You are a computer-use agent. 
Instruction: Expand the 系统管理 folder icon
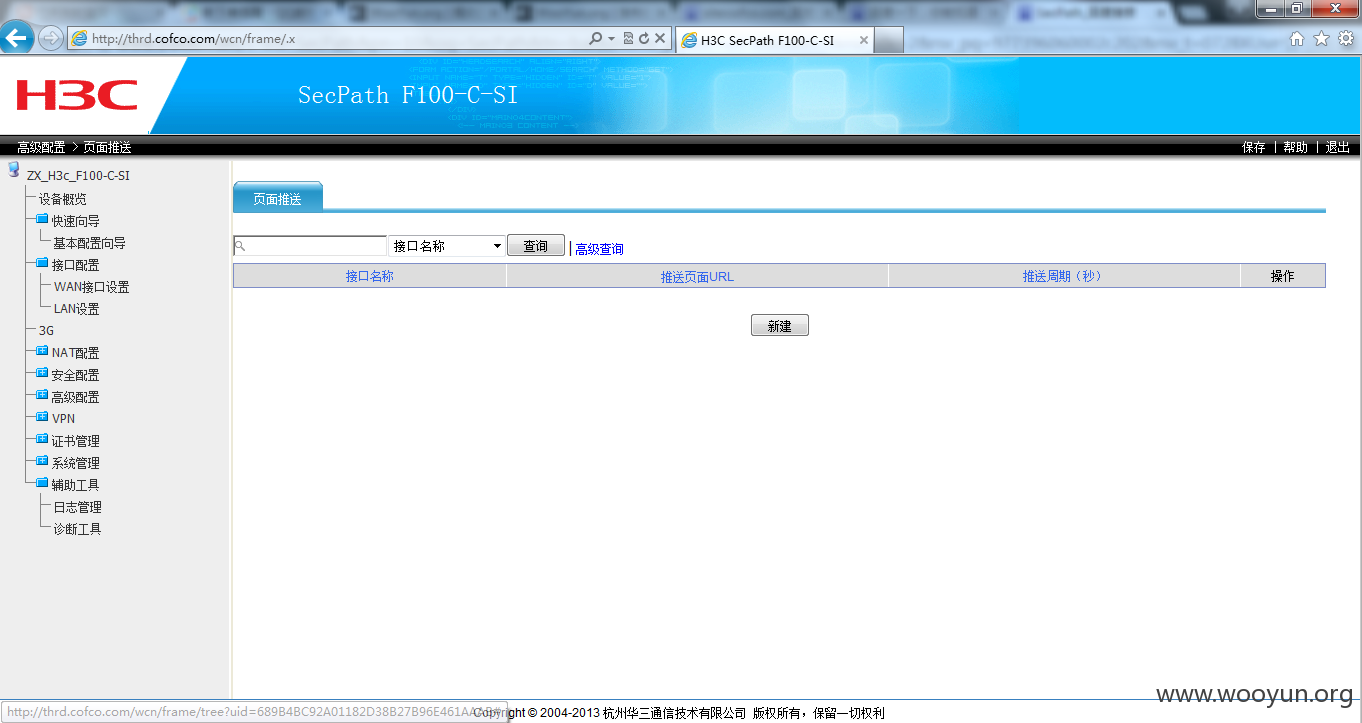pos(42,461)
